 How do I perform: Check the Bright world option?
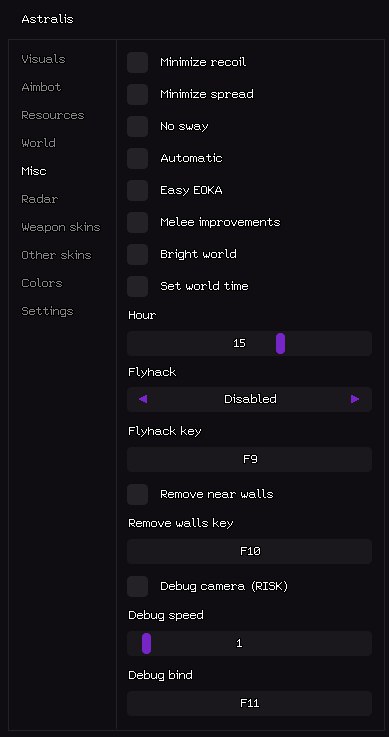coord(138,254)
